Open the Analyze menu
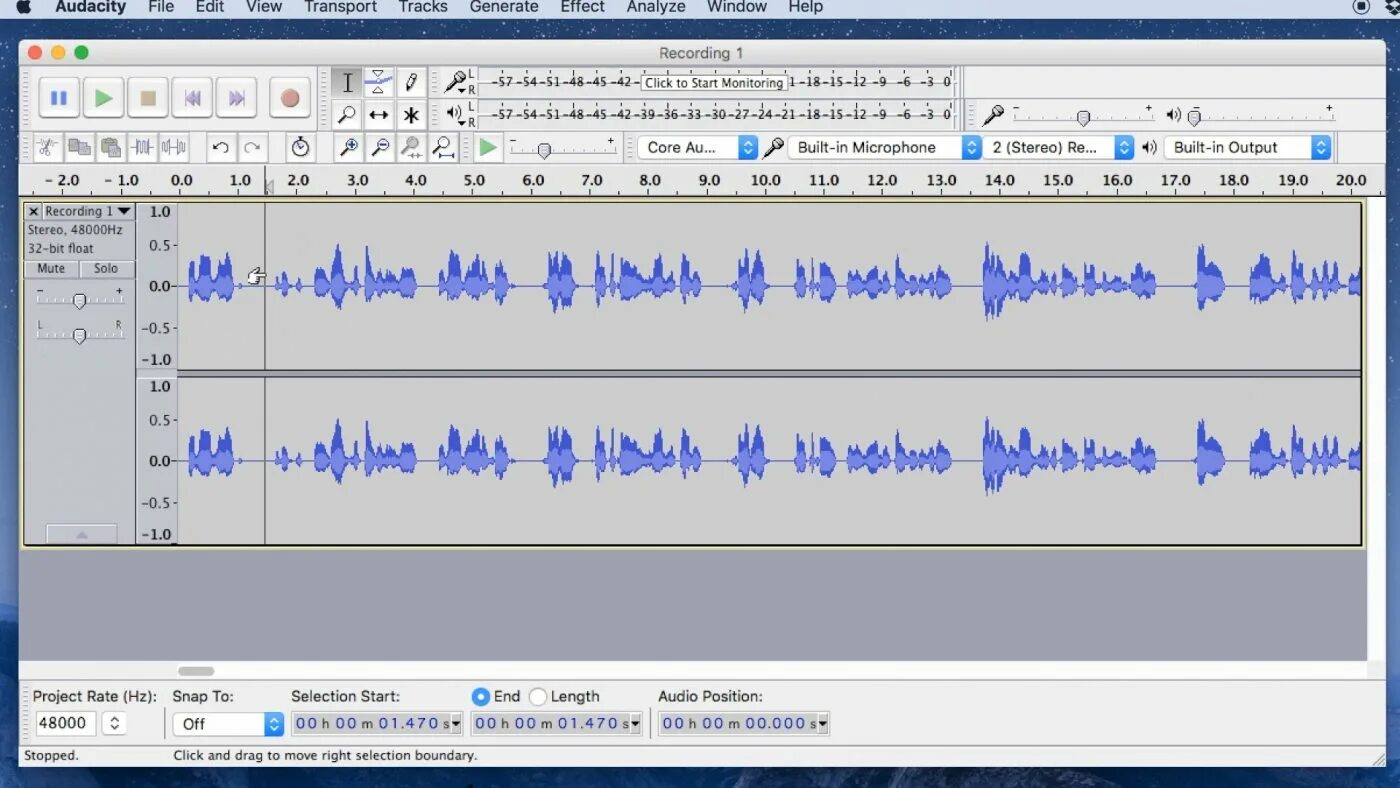 click(656, 7)
